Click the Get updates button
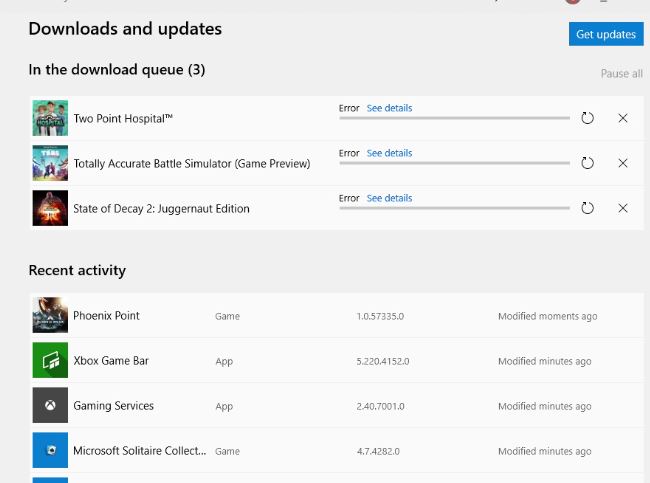The width and height of the screenshot is (650, 483). tap(606, 34)
